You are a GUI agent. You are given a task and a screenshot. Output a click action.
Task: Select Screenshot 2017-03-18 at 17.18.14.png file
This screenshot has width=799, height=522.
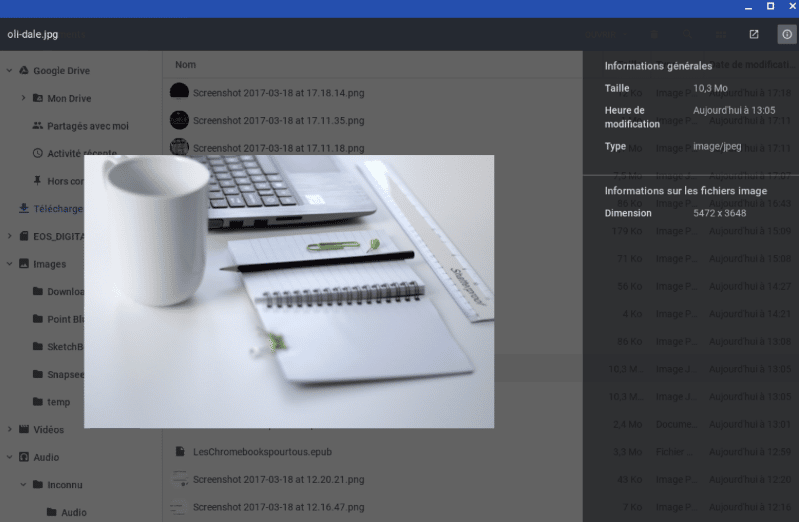[x=278, y=92]
